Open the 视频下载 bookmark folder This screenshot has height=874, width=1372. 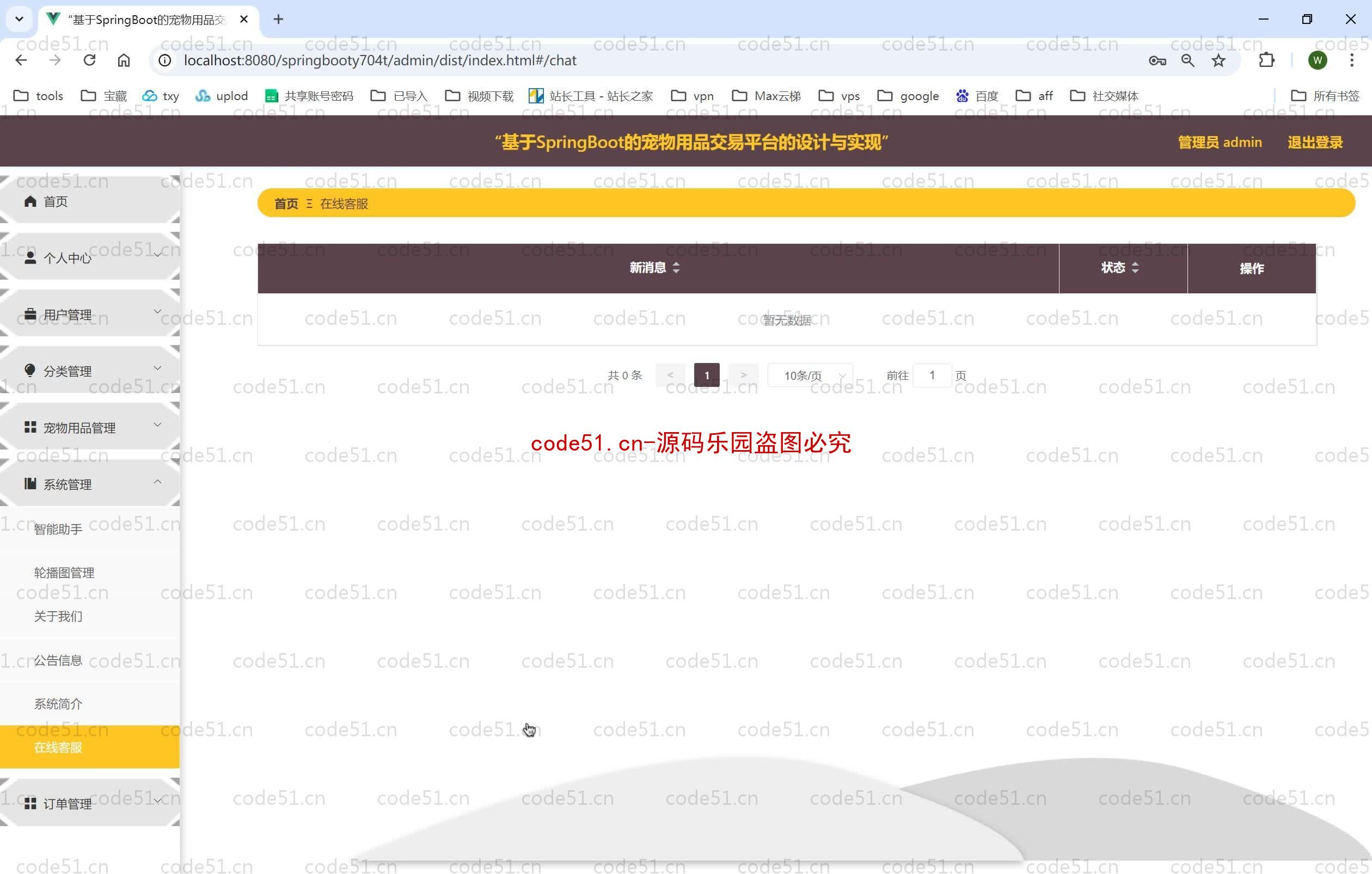coord(479,96)
